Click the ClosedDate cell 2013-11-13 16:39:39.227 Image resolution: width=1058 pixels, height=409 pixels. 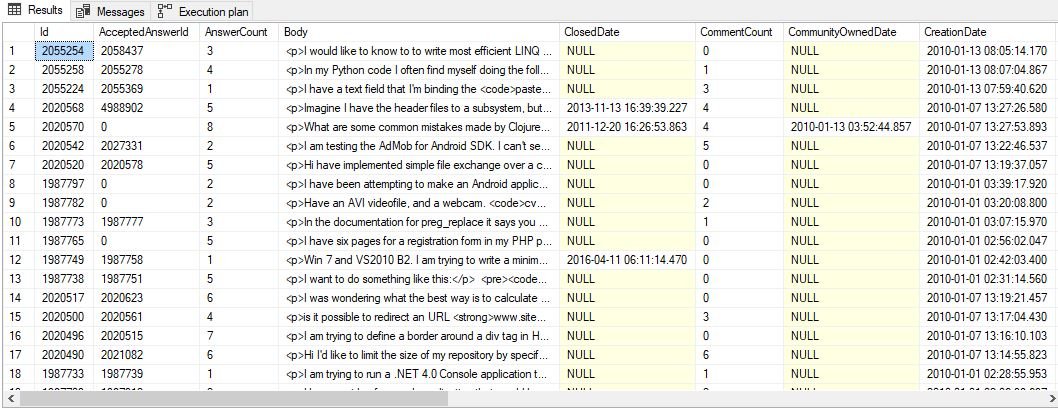(627, 108)
